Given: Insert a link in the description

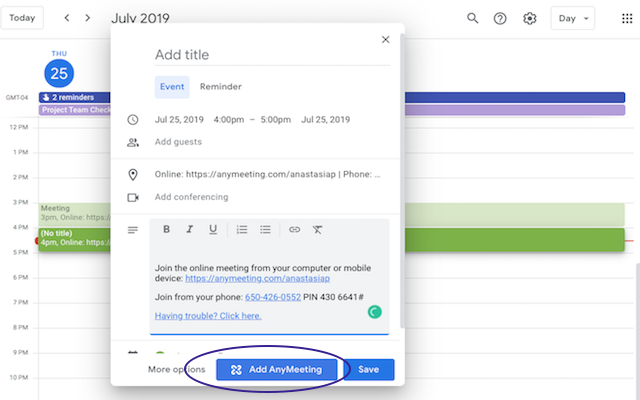Looking at the screenshot, I should point(294,229).
